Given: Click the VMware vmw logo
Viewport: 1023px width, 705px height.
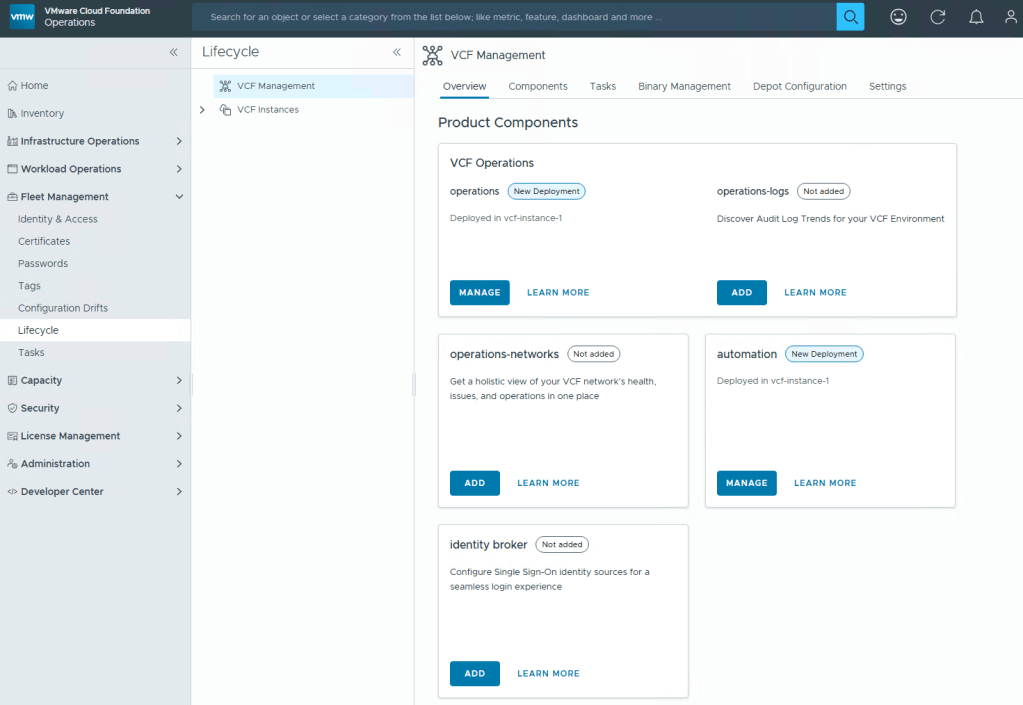Looking at the screenshot, I should point(22,17).
